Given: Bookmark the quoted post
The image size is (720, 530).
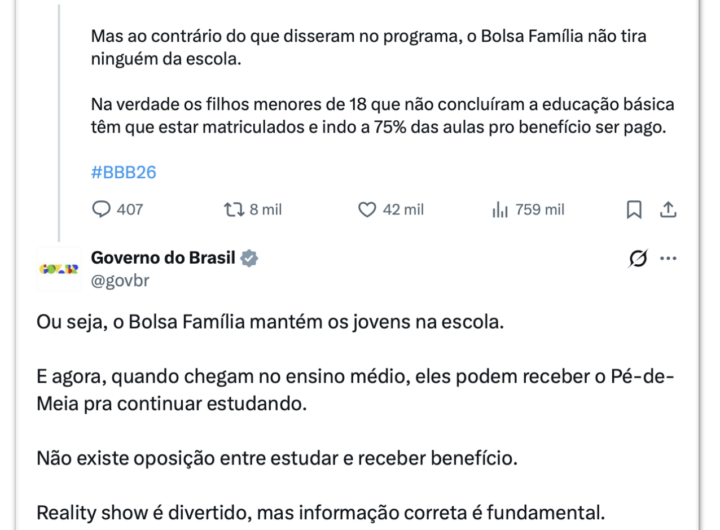Looking at the screenshot, I should [633, 210].
